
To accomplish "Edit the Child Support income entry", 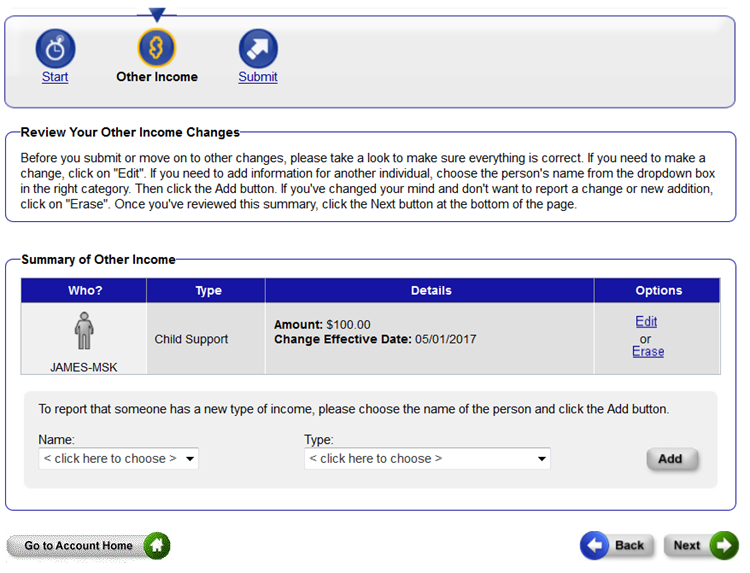I will 646,322.
